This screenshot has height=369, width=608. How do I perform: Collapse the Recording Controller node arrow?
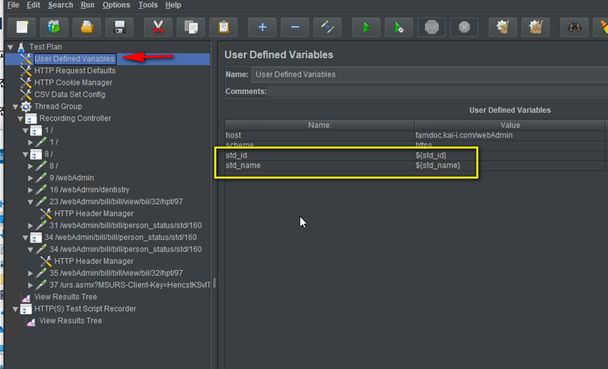point(21,119)
